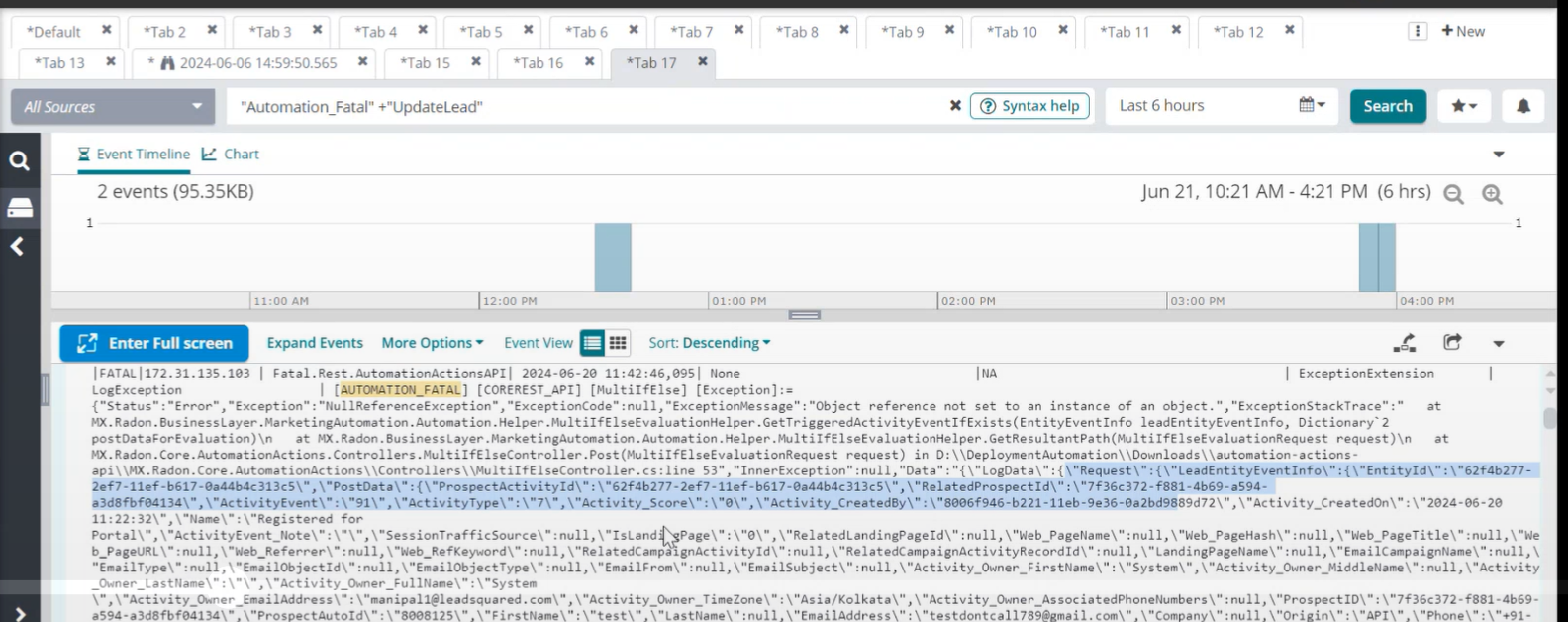Open the alerts bell icon

pos(1523,106)
